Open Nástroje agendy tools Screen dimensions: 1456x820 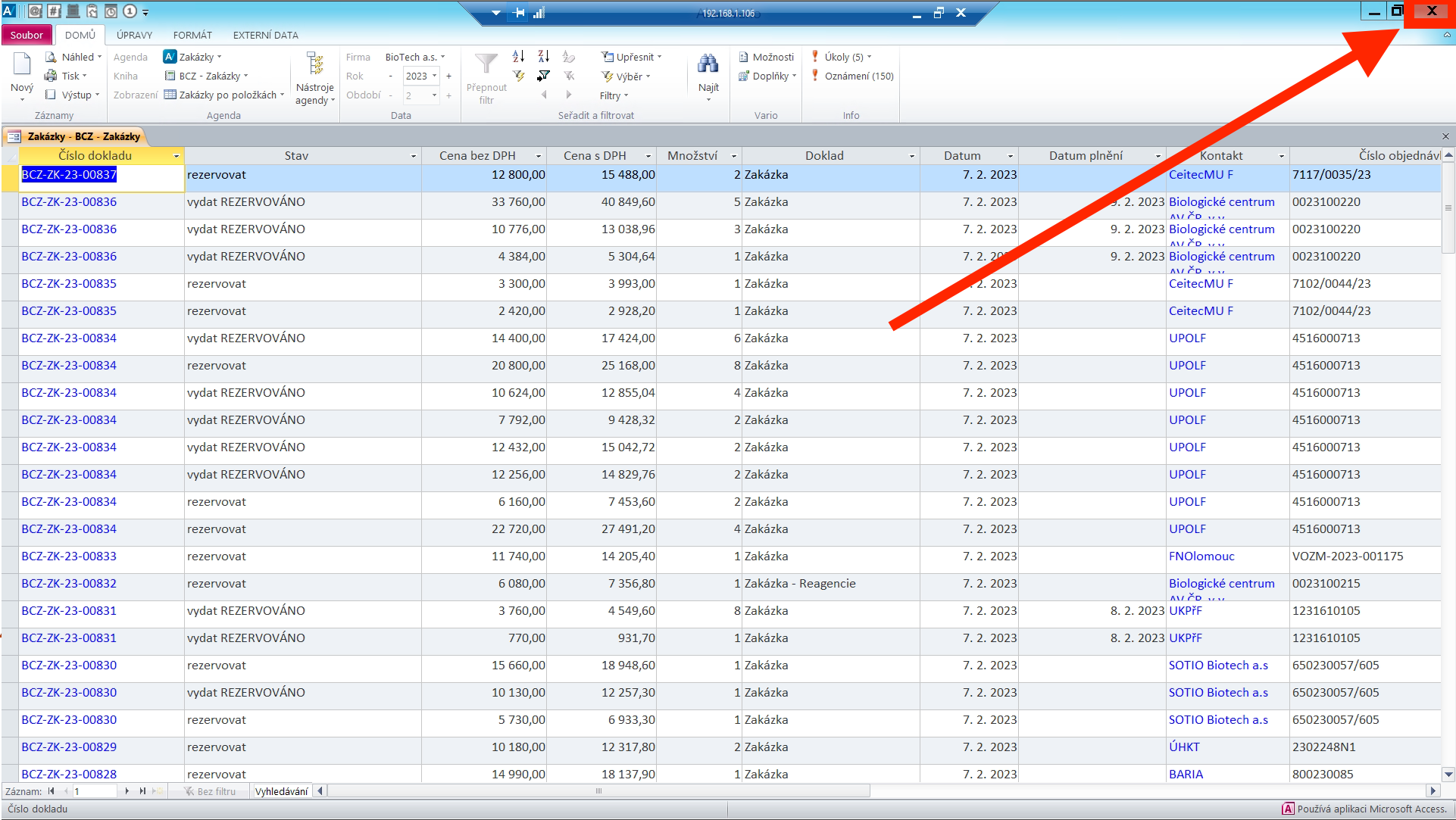coord(315,79)
